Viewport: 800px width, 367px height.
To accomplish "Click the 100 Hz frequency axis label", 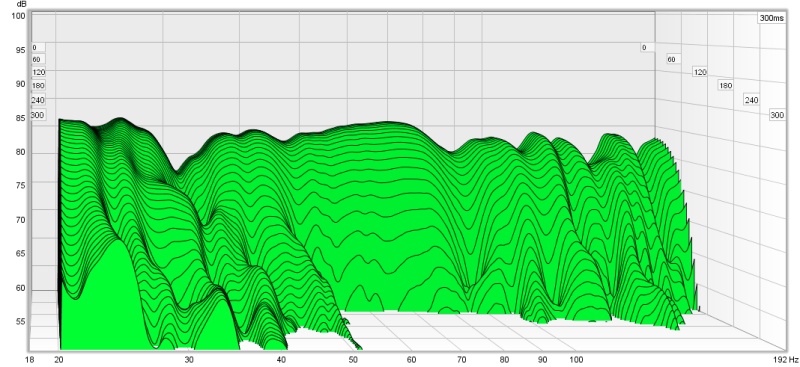I will [x=577, y=360].
